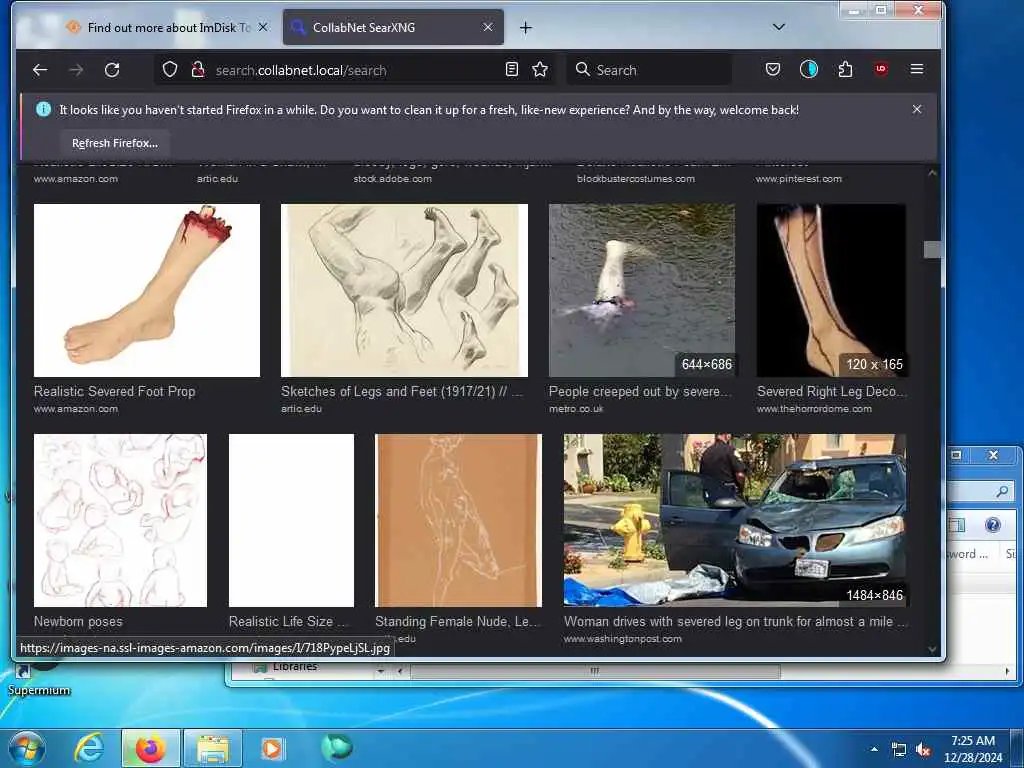Click the Woman drives with severed leg title
Image resolution: width=1024 pixels, height=768 pixels.
[736, 621]
